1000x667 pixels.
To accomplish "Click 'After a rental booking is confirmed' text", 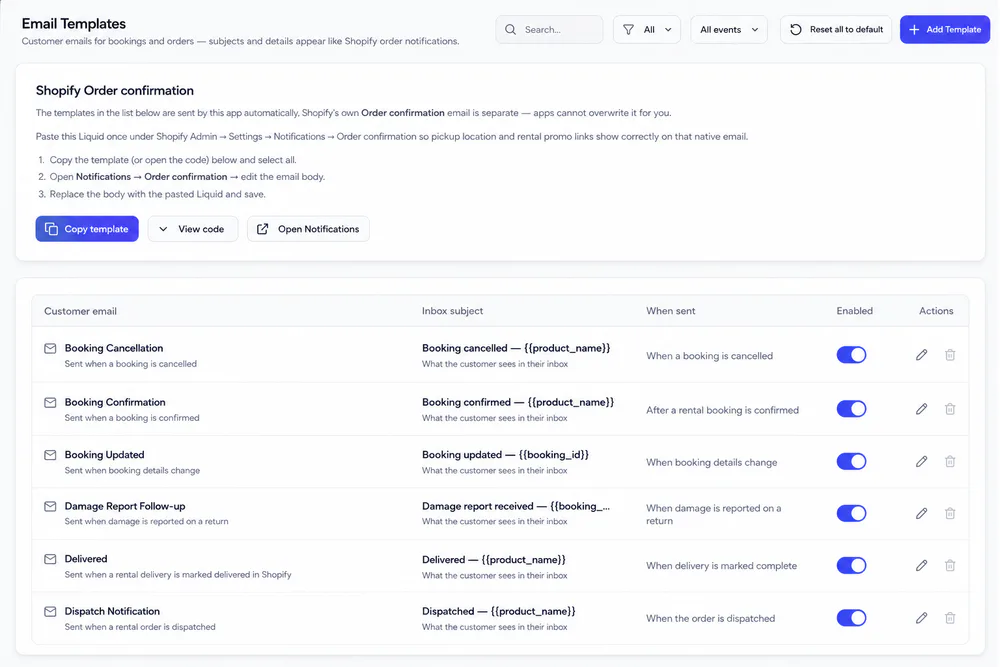I will [722, 410].
